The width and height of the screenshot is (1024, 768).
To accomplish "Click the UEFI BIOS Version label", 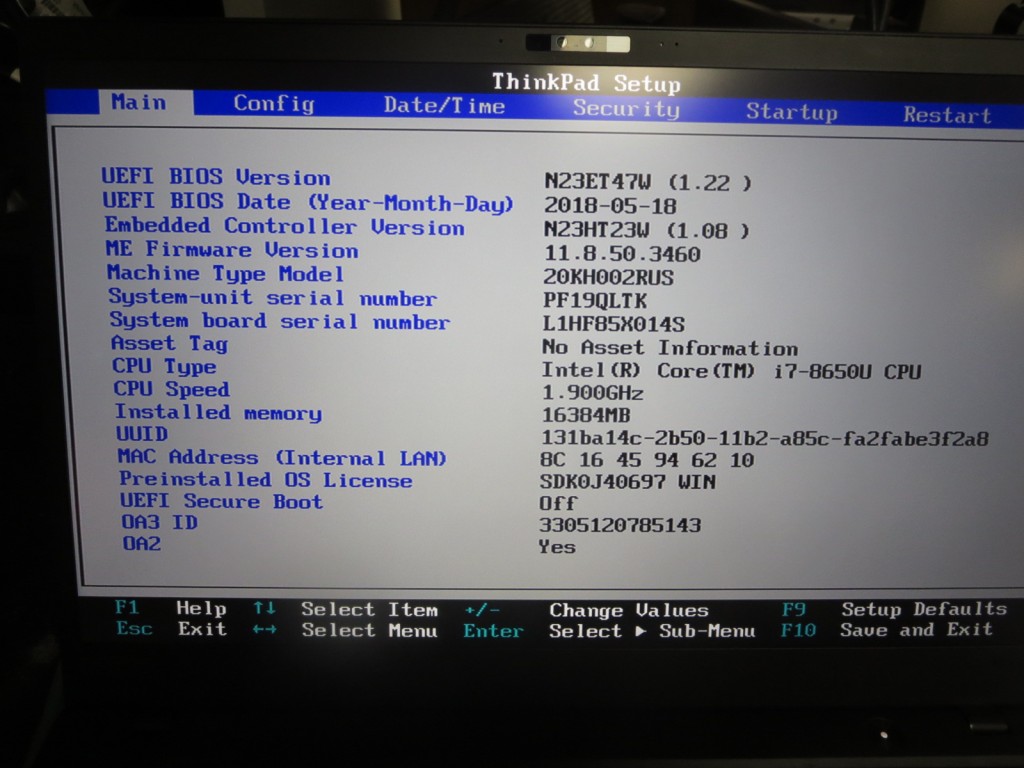I will tap(216, 177).
